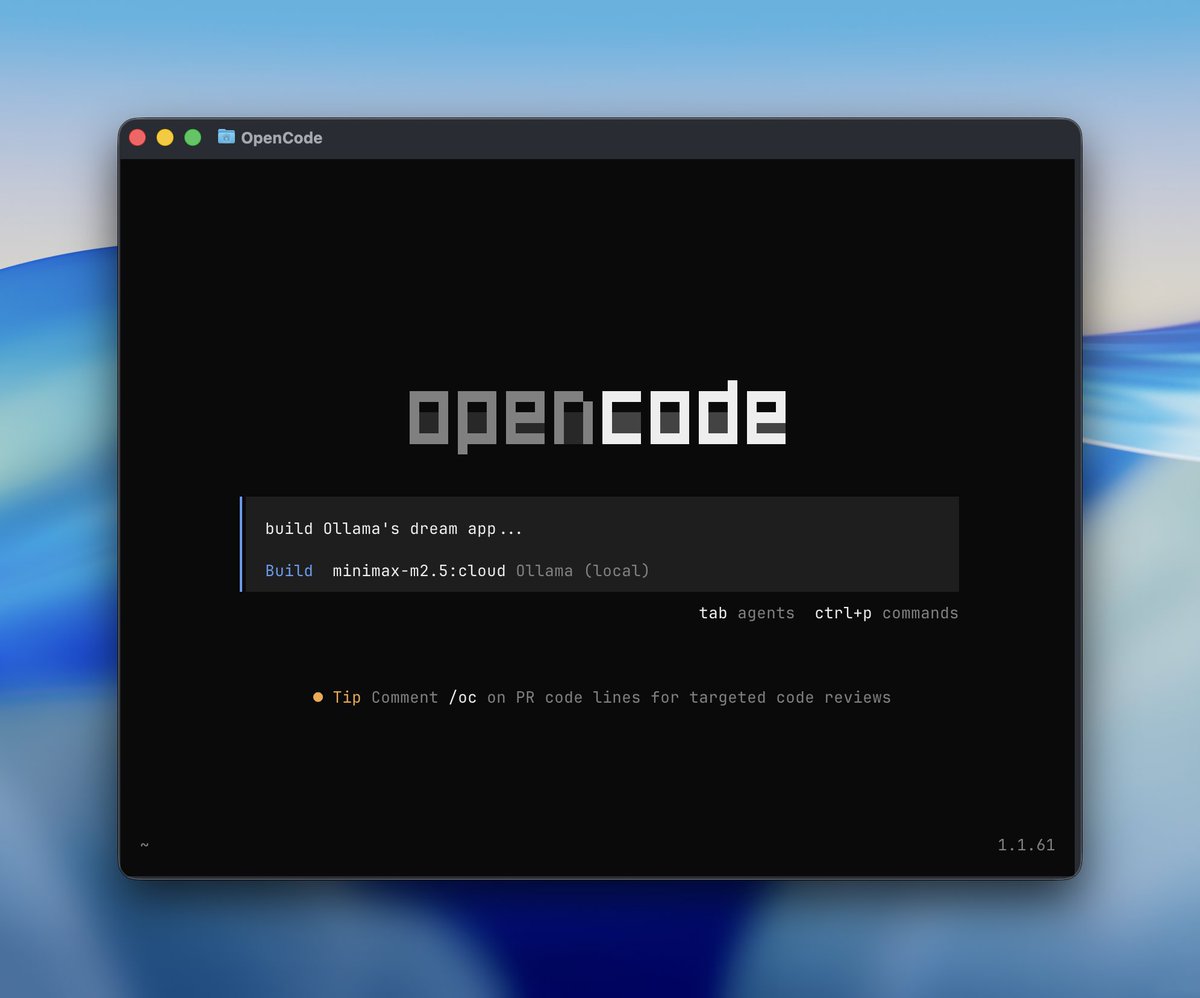This screenshot has height=998, width=1200.
Task: Click the blue prompt accent bar
Action: [x=241, y=543]
